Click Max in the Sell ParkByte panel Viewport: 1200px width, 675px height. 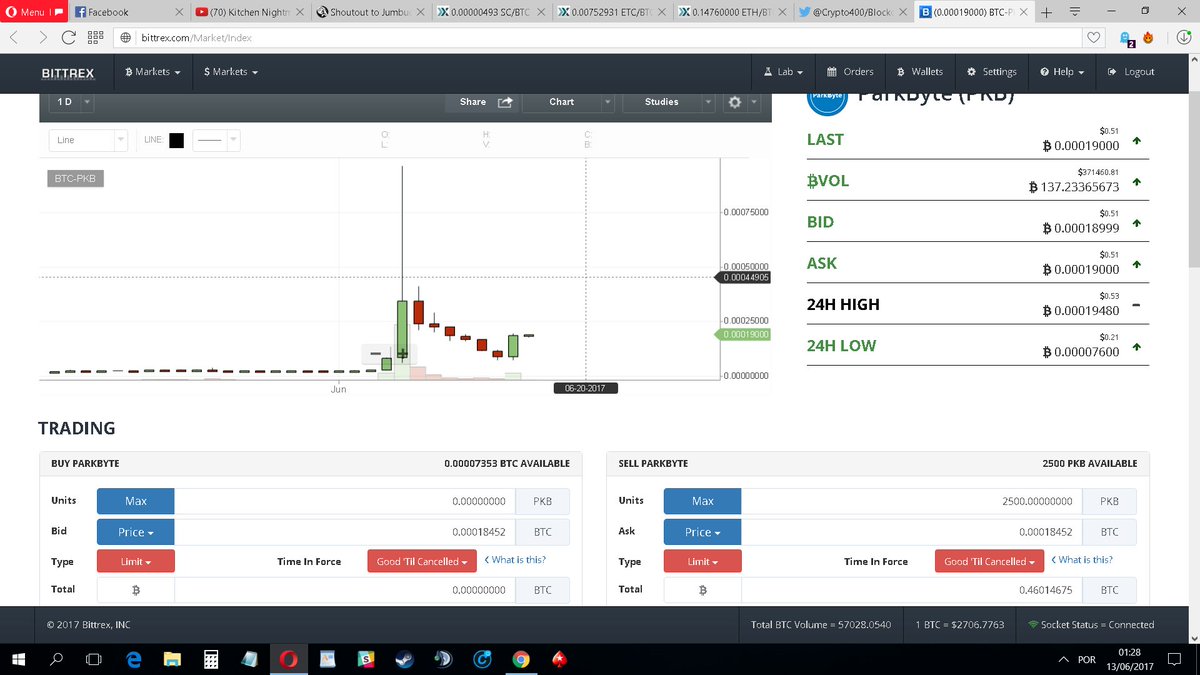(702, 500)
